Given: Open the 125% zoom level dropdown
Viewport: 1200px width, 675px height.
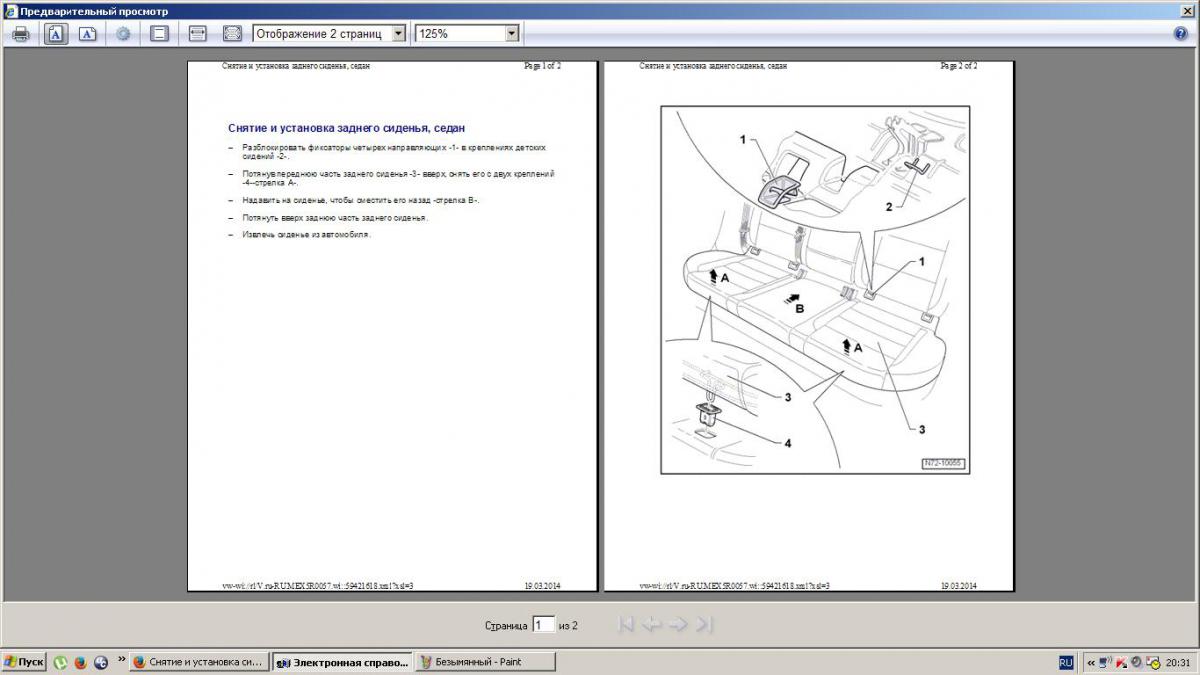Looking at the screenshot, I should (467, 33).
